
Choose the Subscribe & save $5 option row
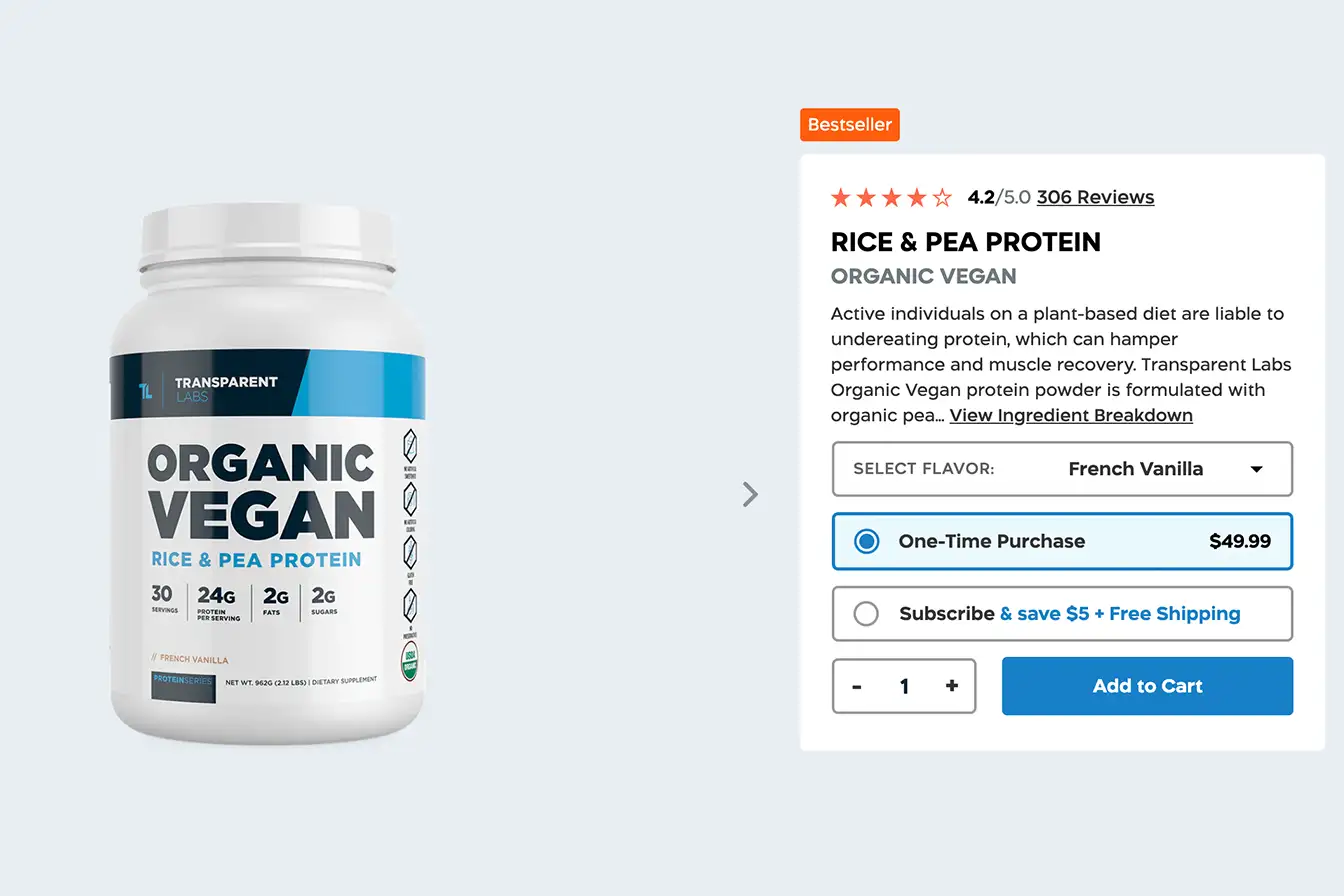coord(1062,613)
